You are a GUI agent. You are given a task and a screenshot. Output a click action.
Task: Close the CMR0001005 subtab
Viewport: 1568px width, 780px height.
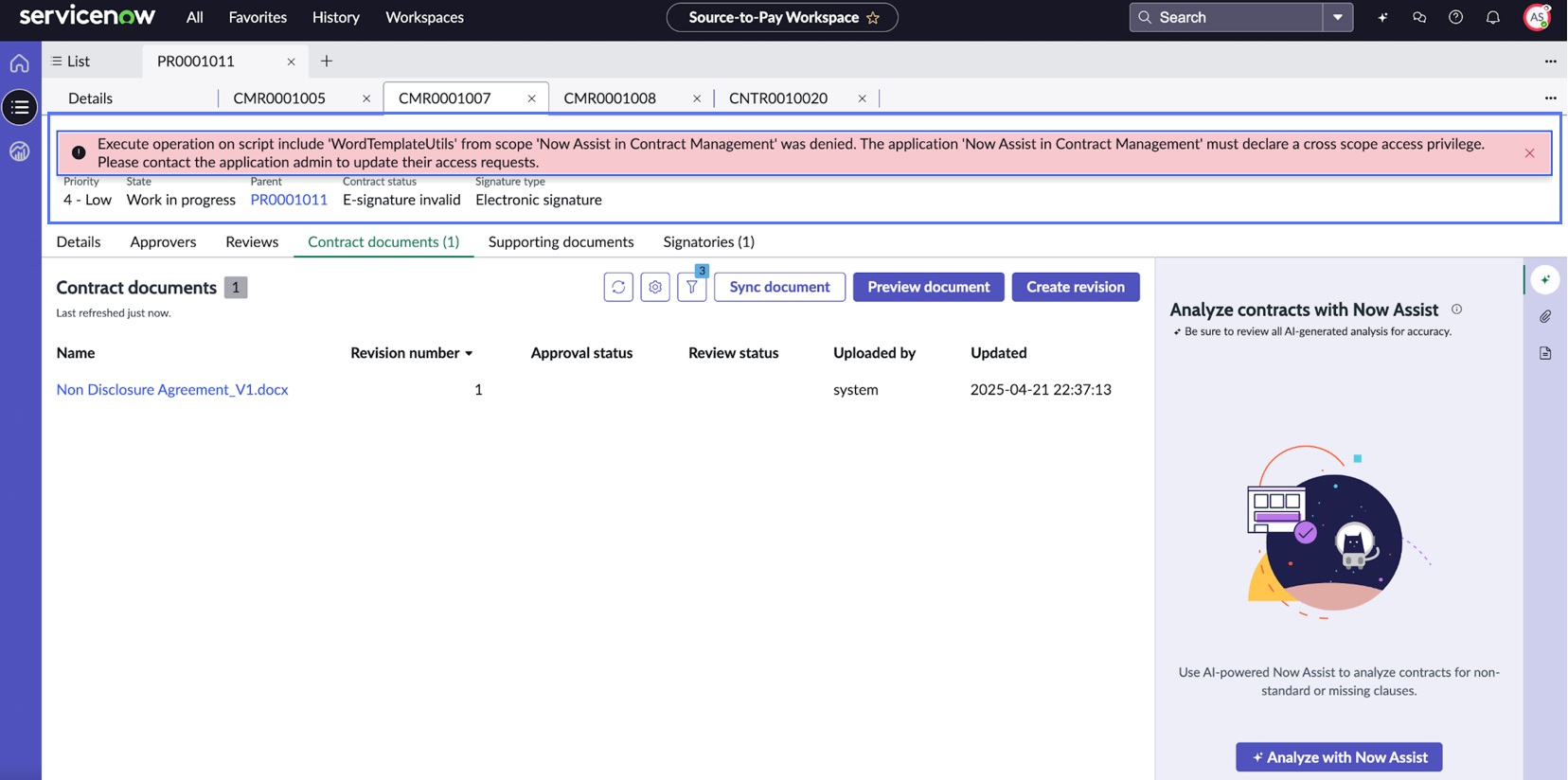[x=366, y=98]
